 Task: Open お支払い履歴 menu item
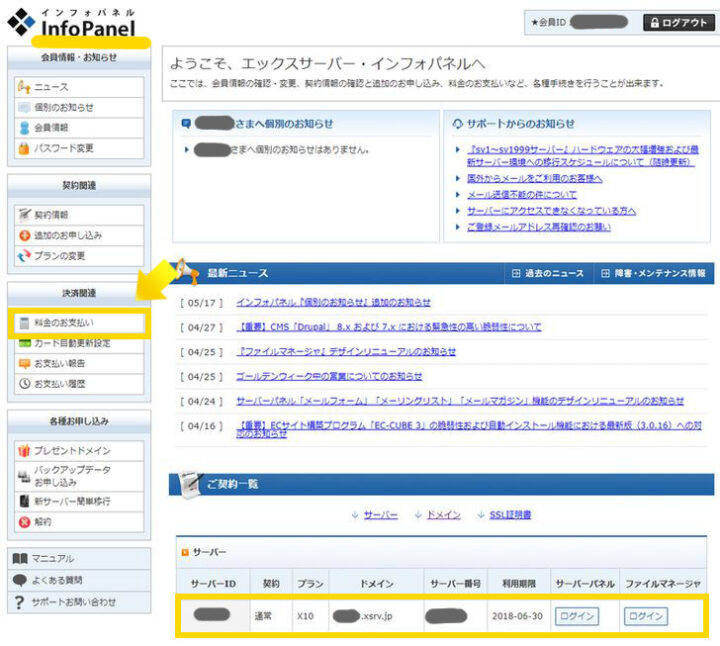(79, 384)
